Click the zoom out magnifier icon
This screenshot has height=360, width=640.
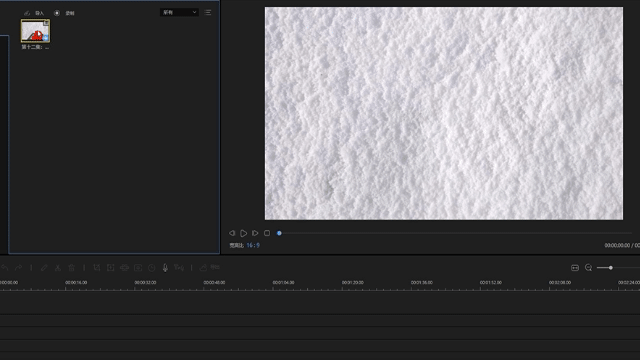pyautogui.click(x=588, y=268)
